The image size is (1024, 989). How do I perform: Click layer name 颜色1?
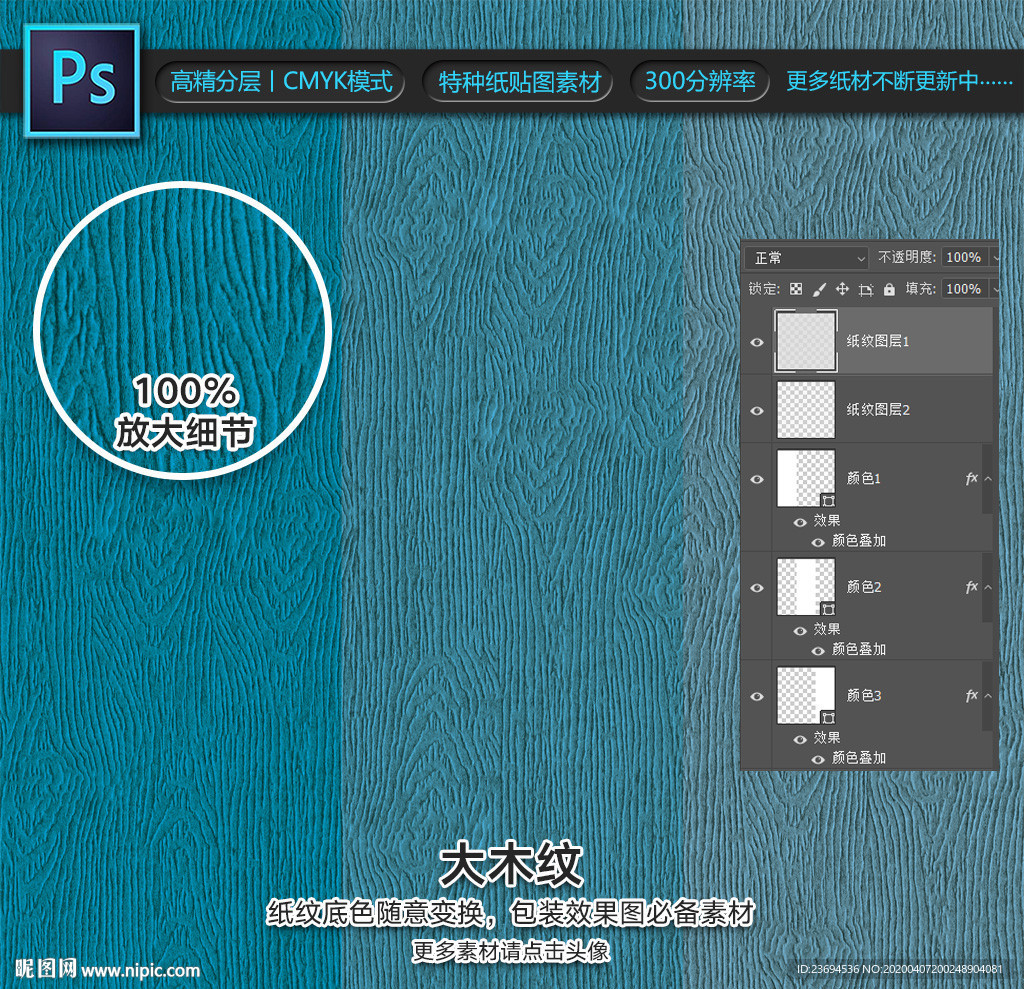coord(863,478)
